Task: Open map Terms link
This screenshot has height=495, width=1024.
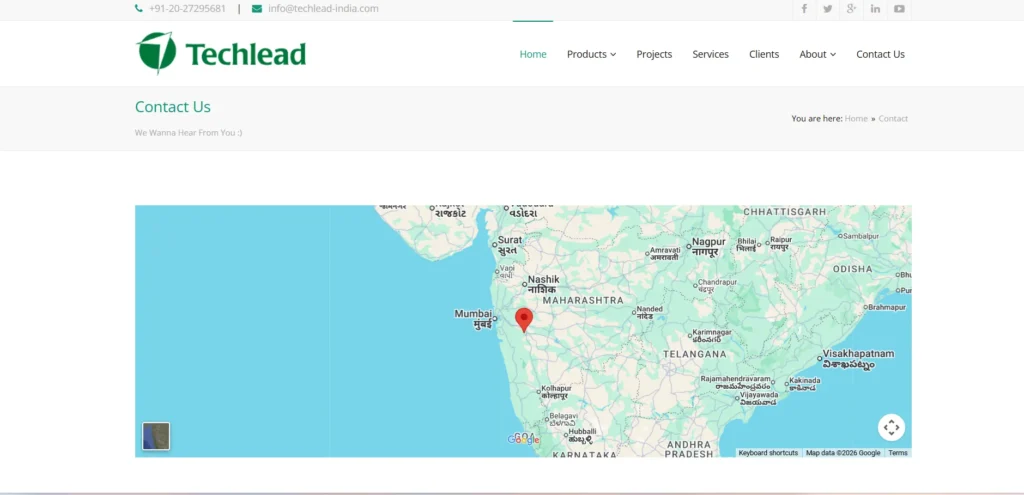Action: pyautogui.click(x=897, y=453)
